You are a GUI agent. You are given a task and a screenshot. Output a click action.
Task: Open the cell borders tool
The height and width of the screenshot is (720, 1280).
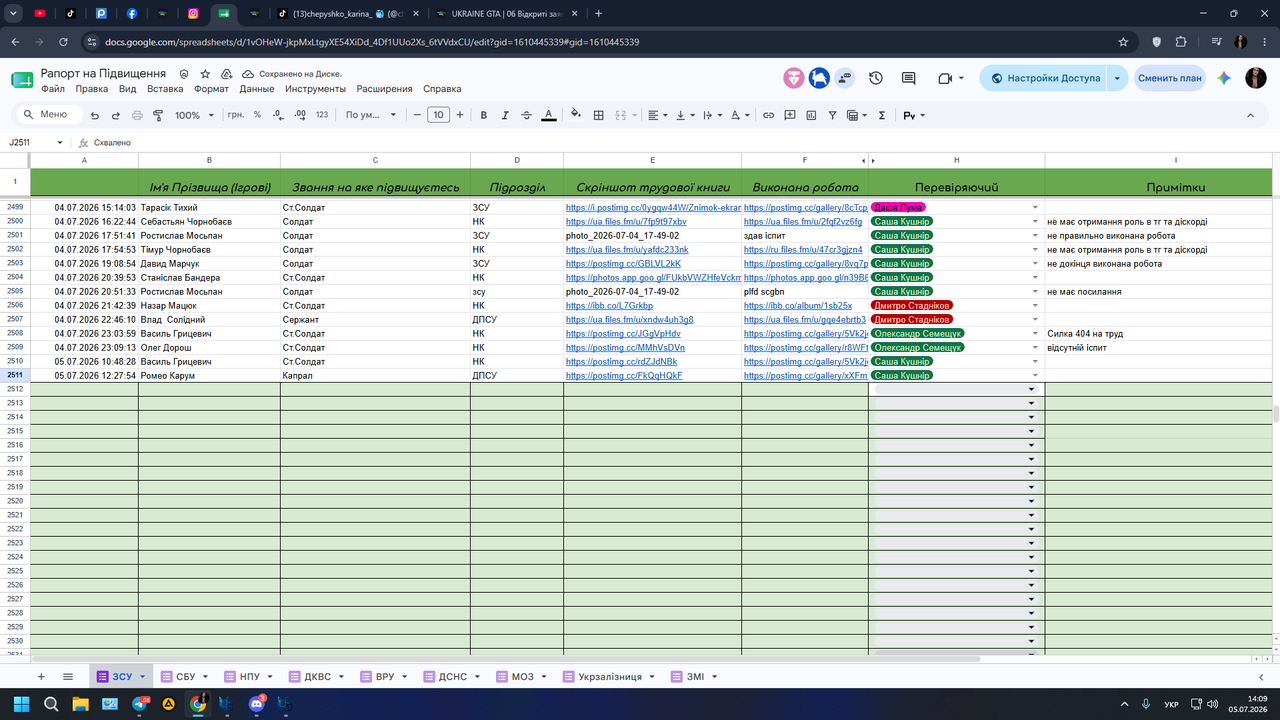(x=598, y=115)
